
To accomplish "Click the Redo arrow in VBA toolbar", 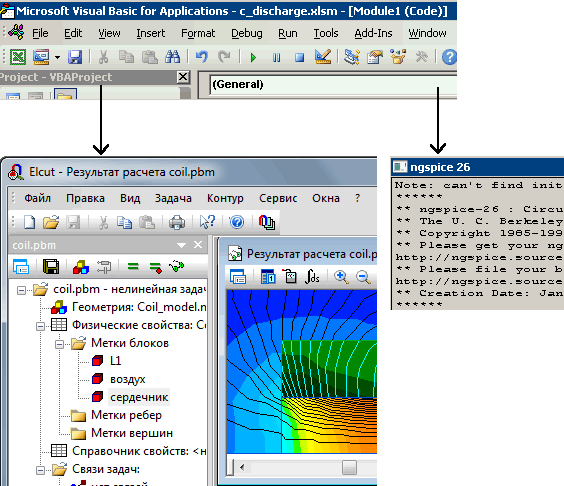I will 224,57.
